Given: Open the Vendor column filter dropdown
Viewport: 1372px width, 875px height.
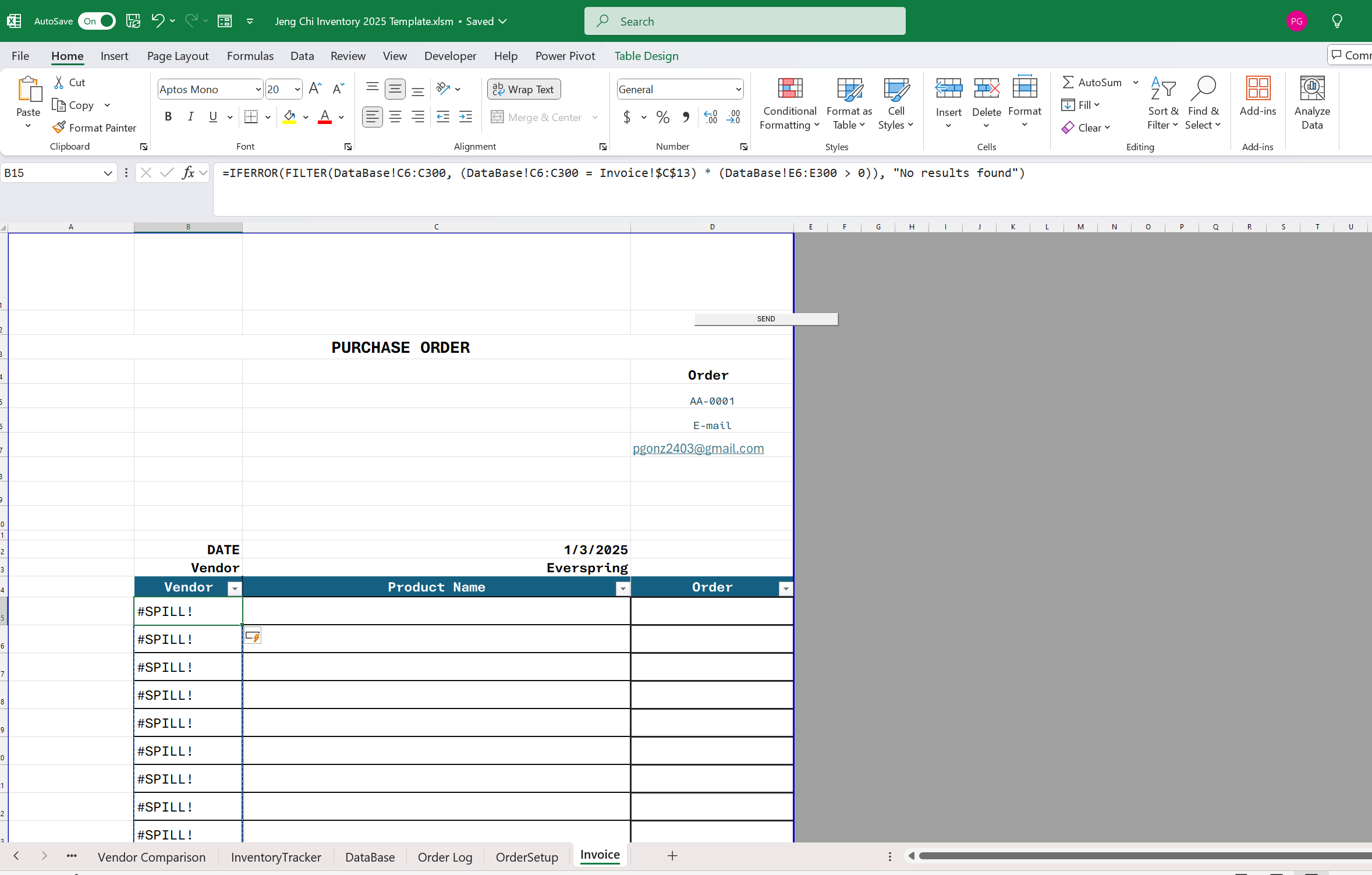Looking at the screenshot, I should coord(235,589).
